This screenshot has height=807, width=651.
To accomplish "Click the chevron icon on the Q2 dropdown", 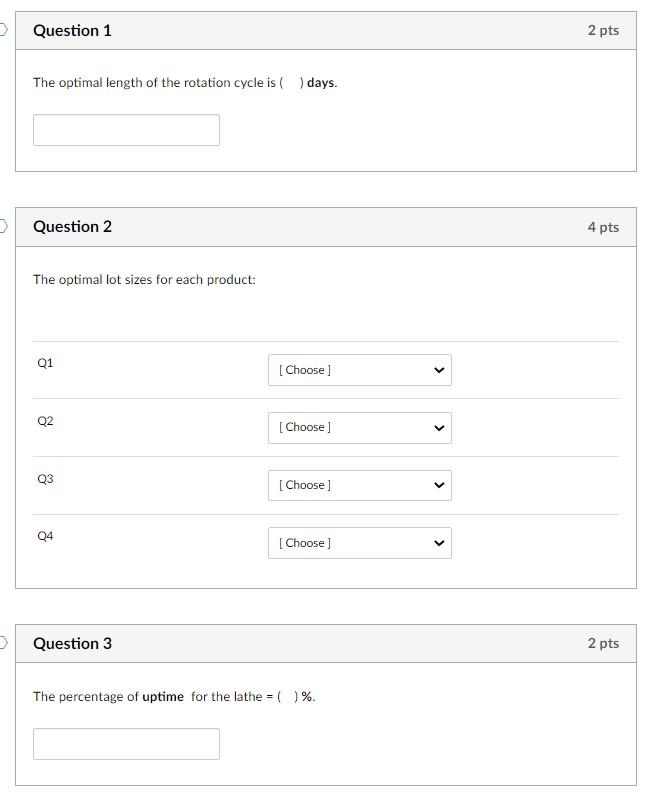I will point(438,427).
